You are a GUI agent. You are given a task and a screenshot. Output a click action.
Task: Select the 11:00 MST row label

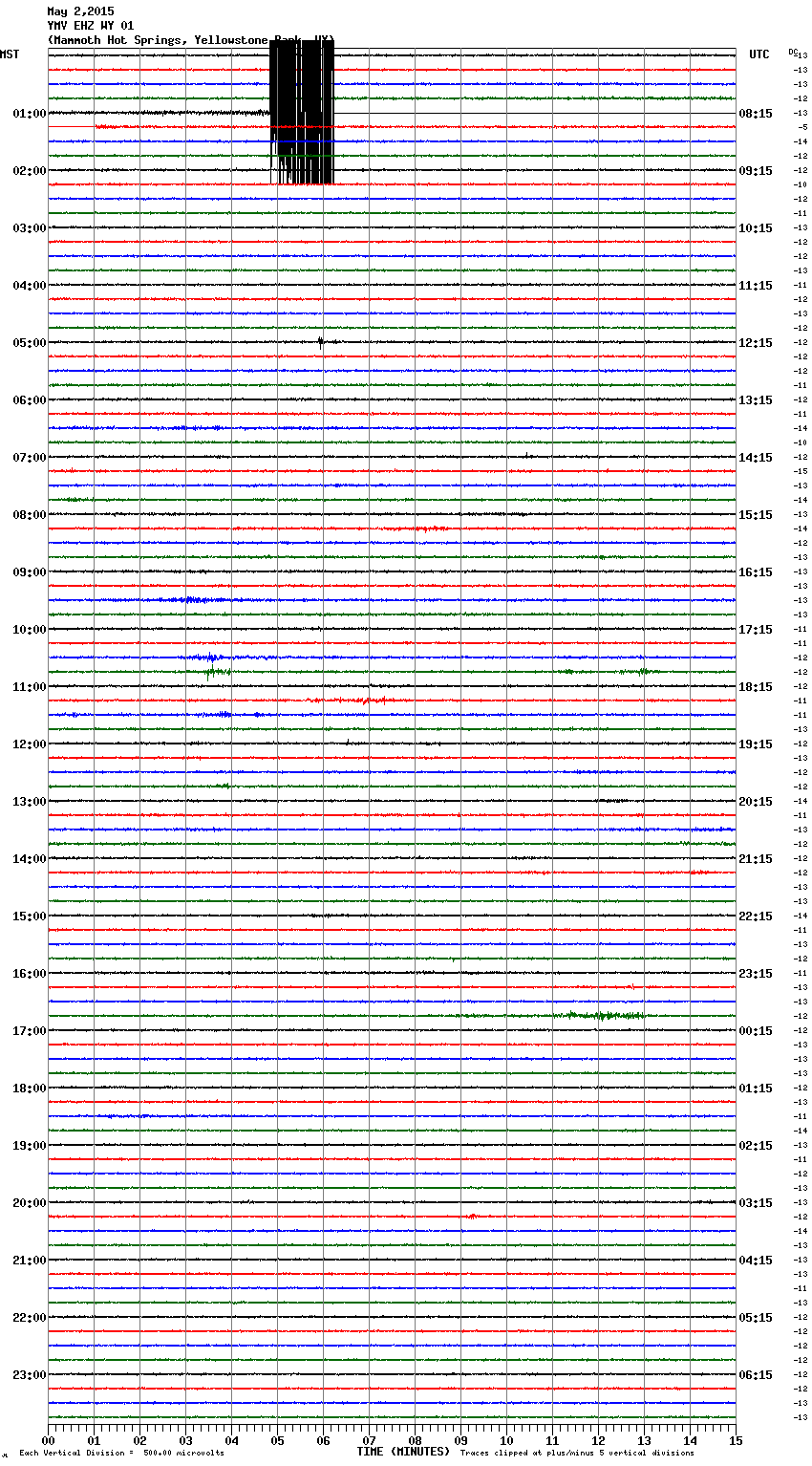pyautogui.click(x=30, y=687)
